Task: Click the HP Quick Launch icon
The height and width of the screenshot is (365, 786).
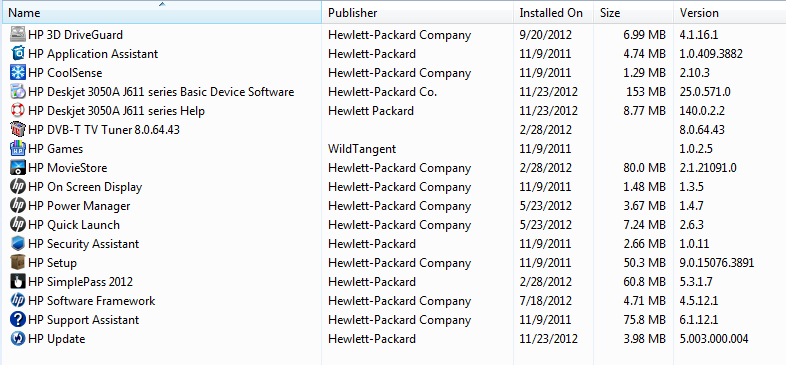Action: click(x=18, y=225)
